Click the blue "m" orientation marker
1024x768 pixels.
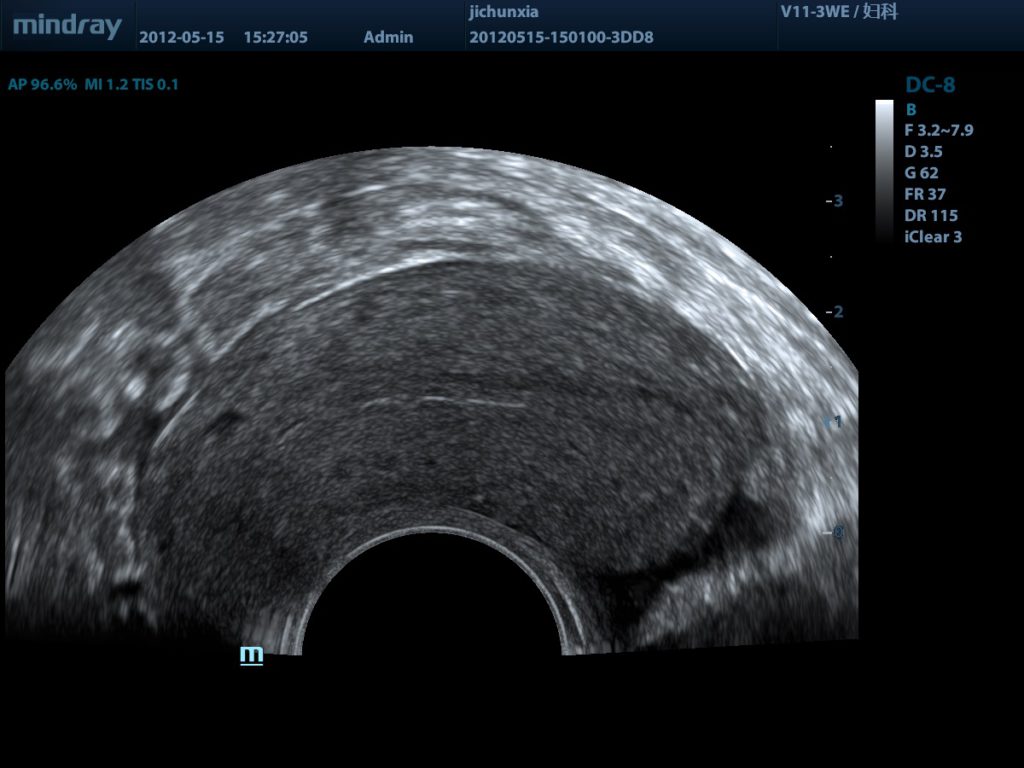coord(251,655)
